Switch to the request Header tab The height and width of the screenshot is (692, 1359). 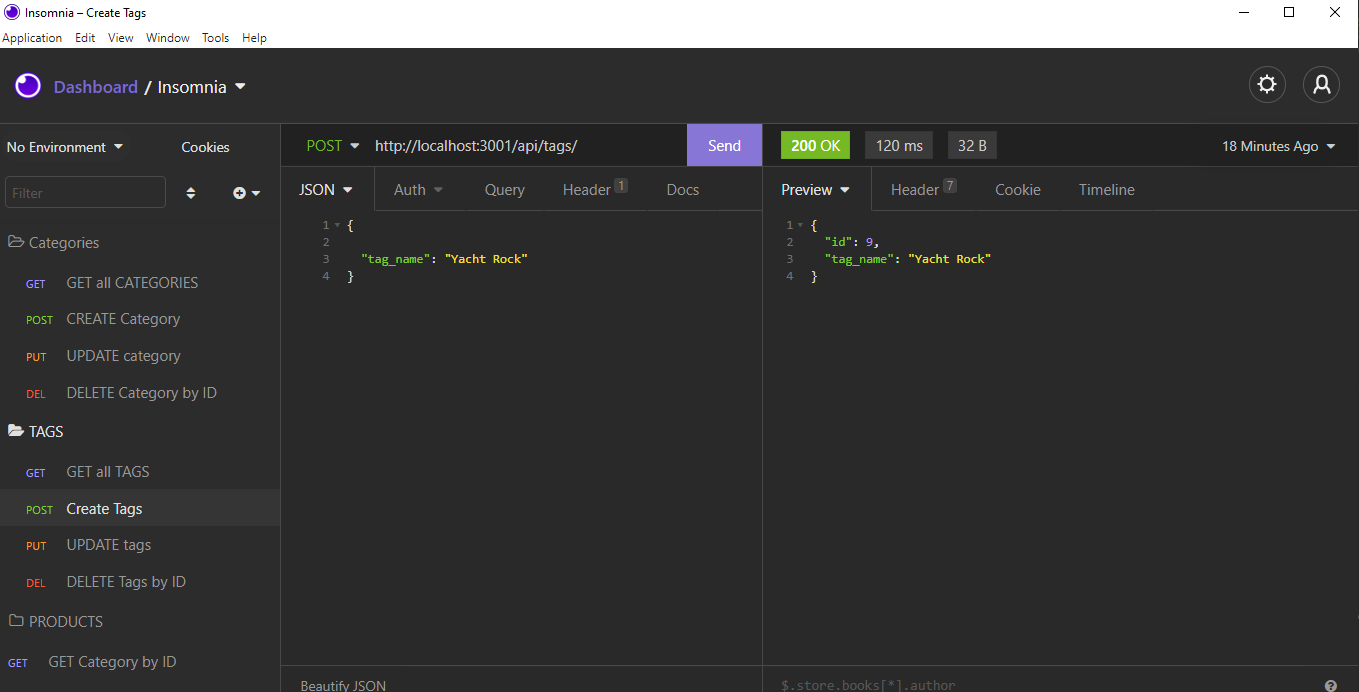pyautogui.click(x=595, y=189)
